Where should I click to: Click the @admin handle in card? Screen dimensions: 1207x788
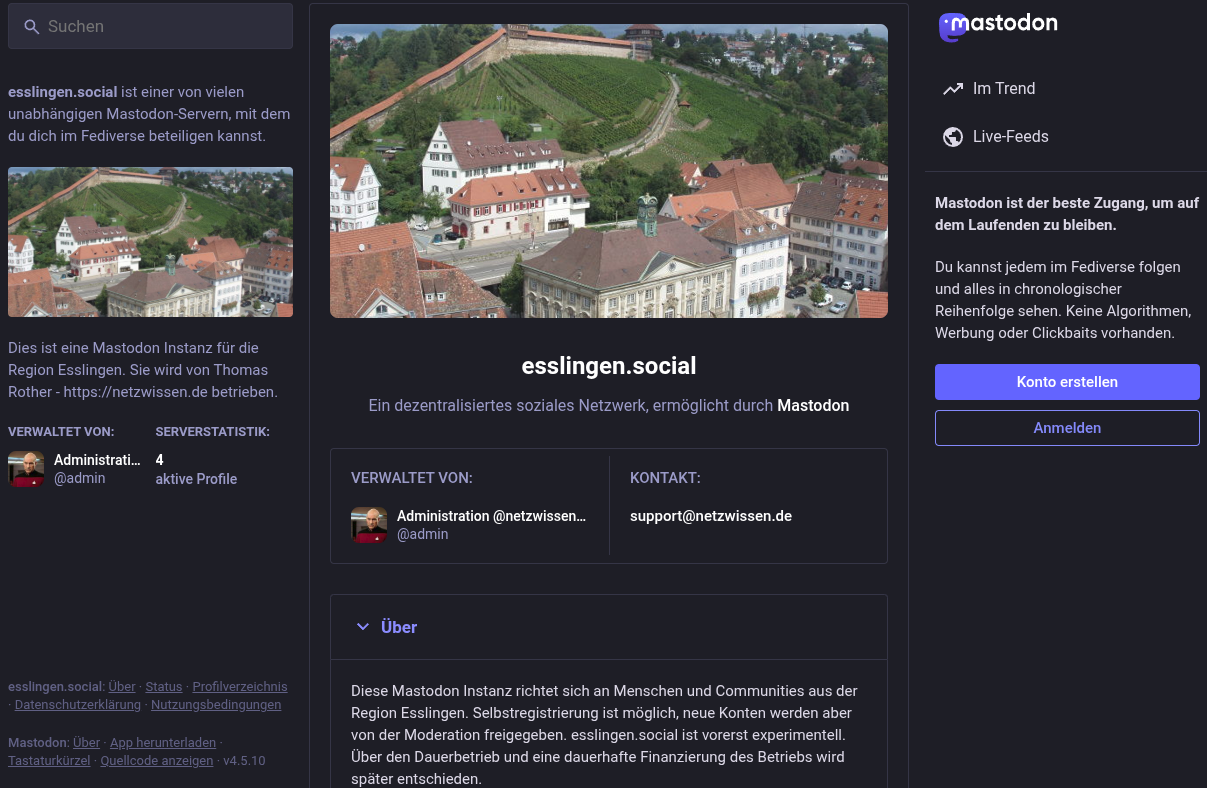(x=423, y=535)
